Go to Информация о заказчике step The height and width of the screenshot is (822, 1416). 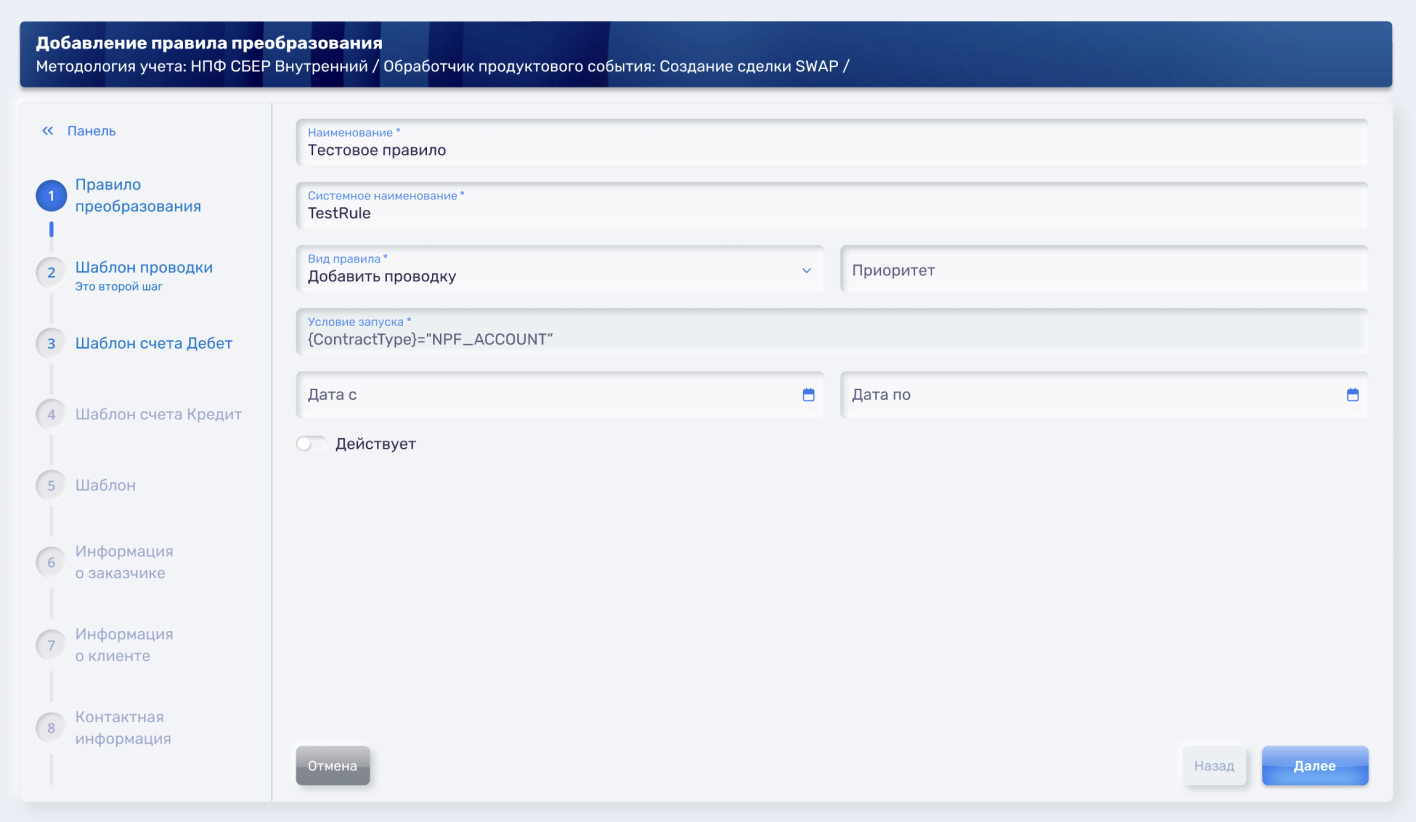pyautogui.click(x=124, y=562)
